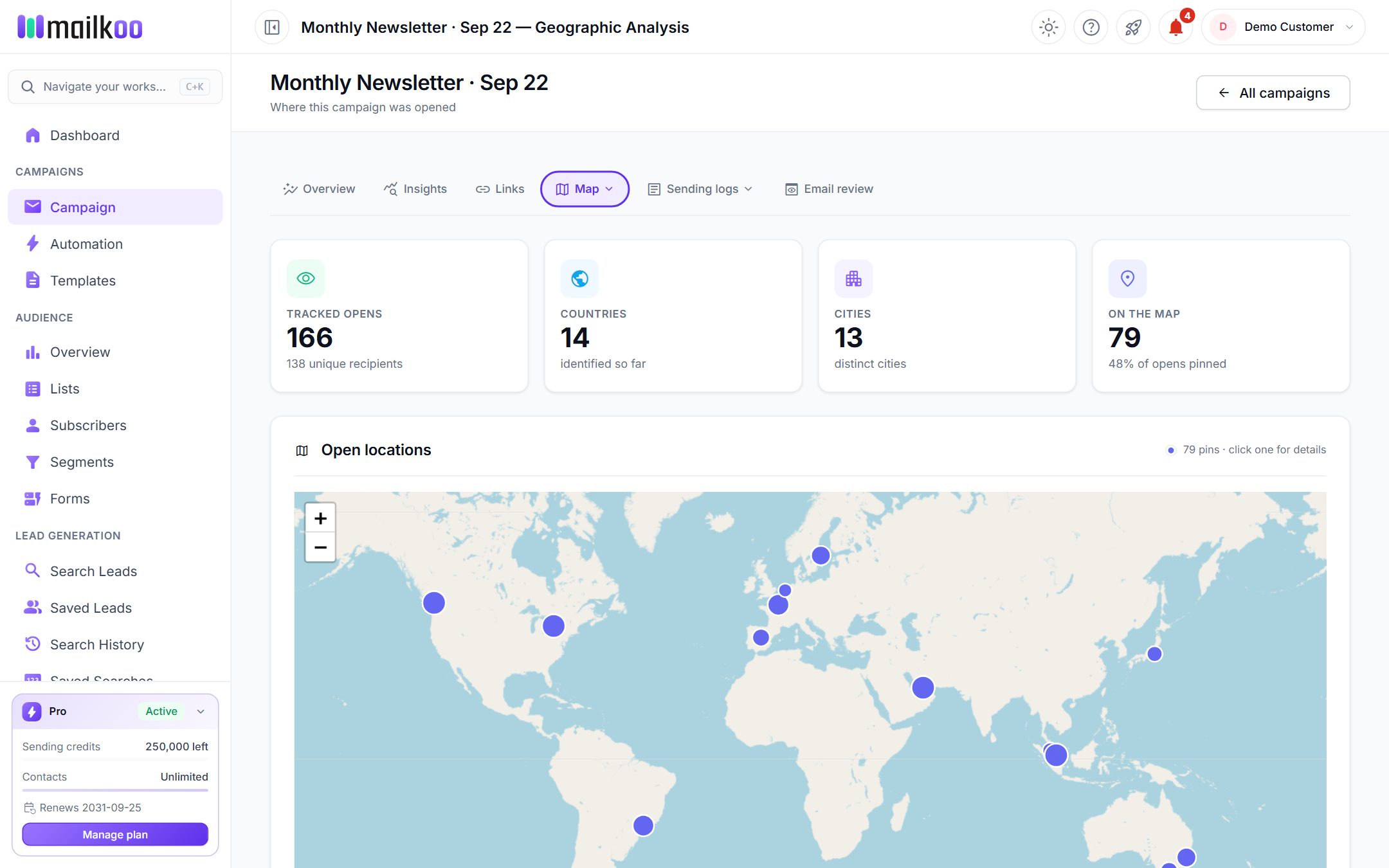Click the On The Map pin icon

(1127, 278)
